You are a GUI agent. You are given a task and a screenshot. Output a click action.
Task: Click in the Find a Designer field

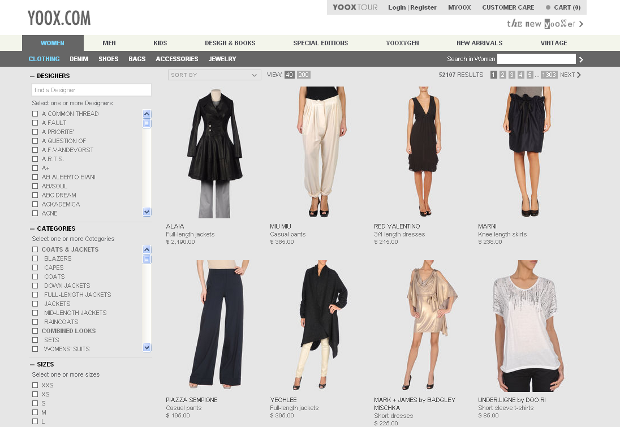click(91, 90)
